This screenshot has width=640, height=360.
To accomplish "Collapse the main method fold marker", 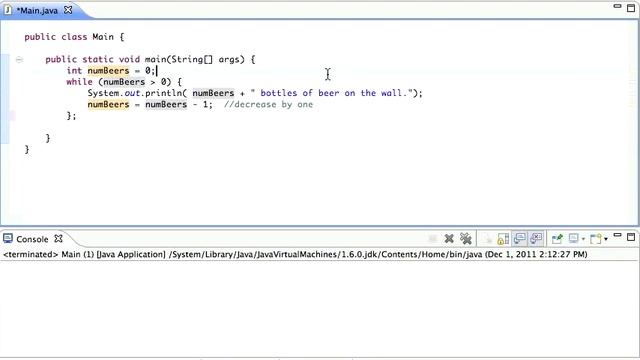I will [x=19, y=60].
